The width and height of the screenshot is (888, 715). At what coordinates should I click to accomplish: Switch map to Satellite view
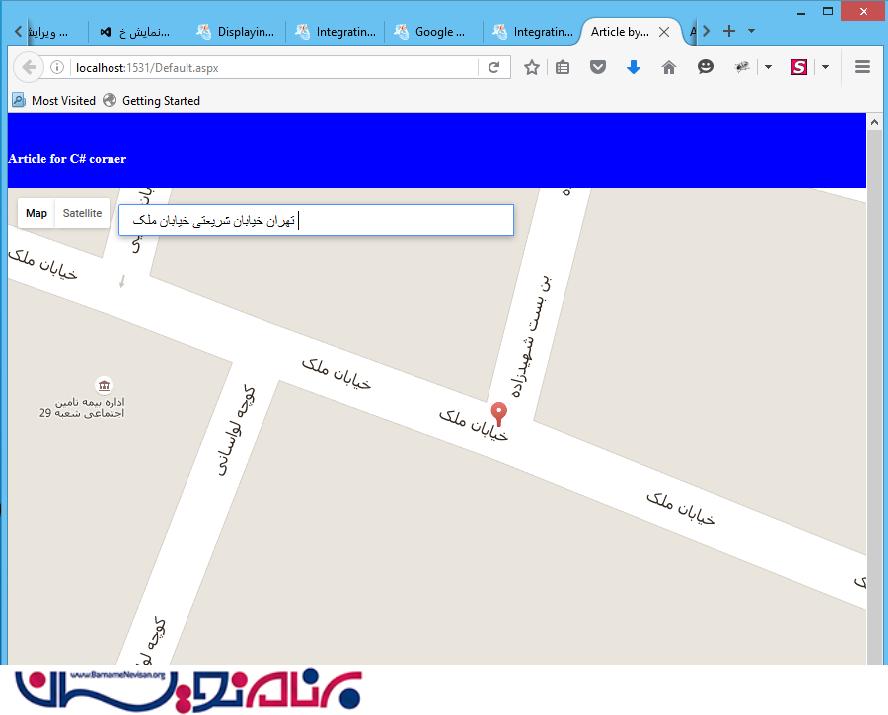(x=82, y=213)
